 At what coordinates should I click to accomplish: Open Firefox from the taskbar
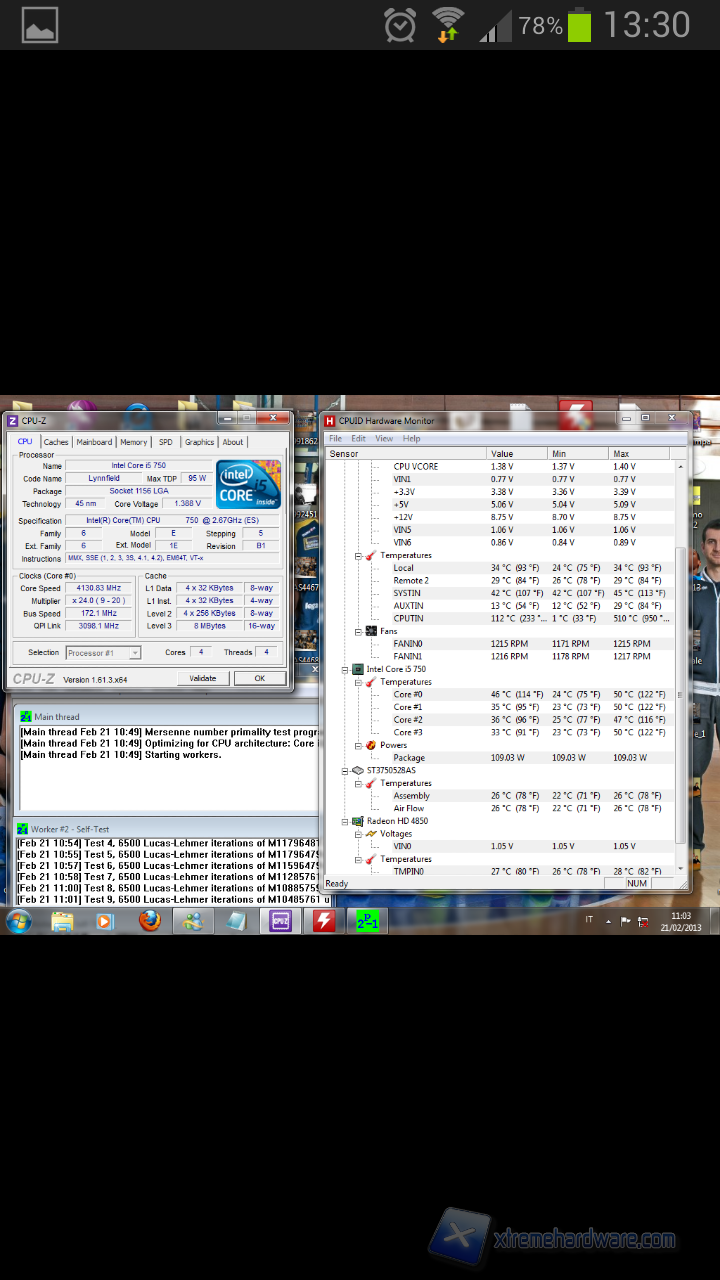[150, 921]
